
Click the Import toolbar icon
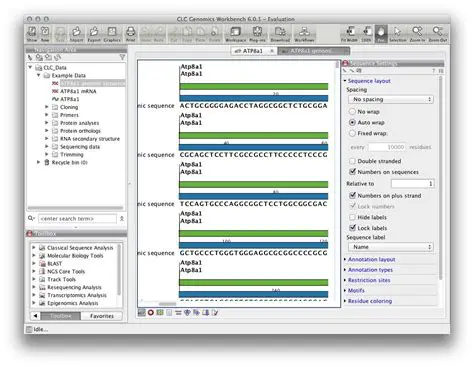(76, 34)
